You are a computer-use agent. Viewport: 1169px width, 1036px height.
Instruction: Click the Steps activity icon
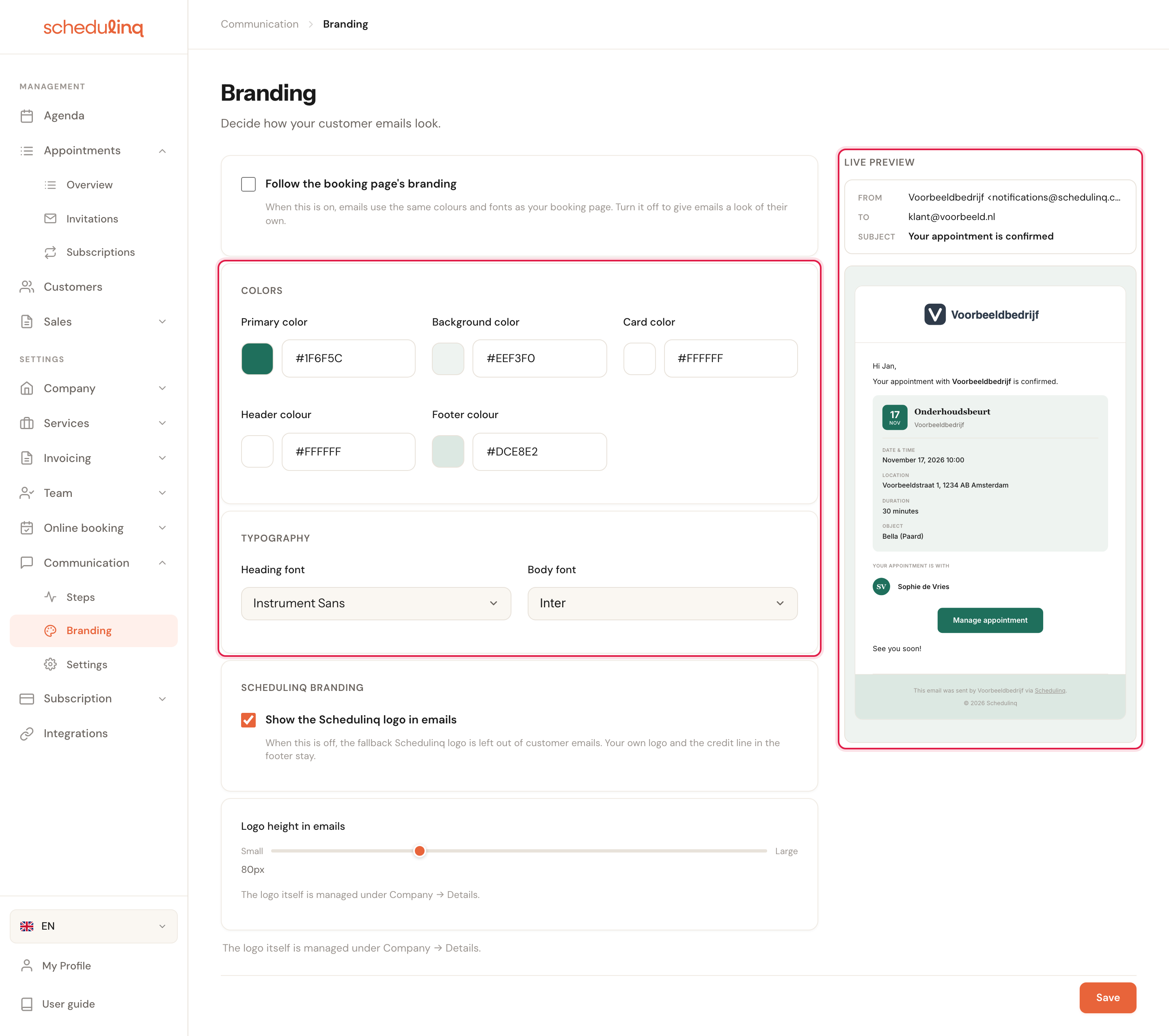tap(50, 597)
